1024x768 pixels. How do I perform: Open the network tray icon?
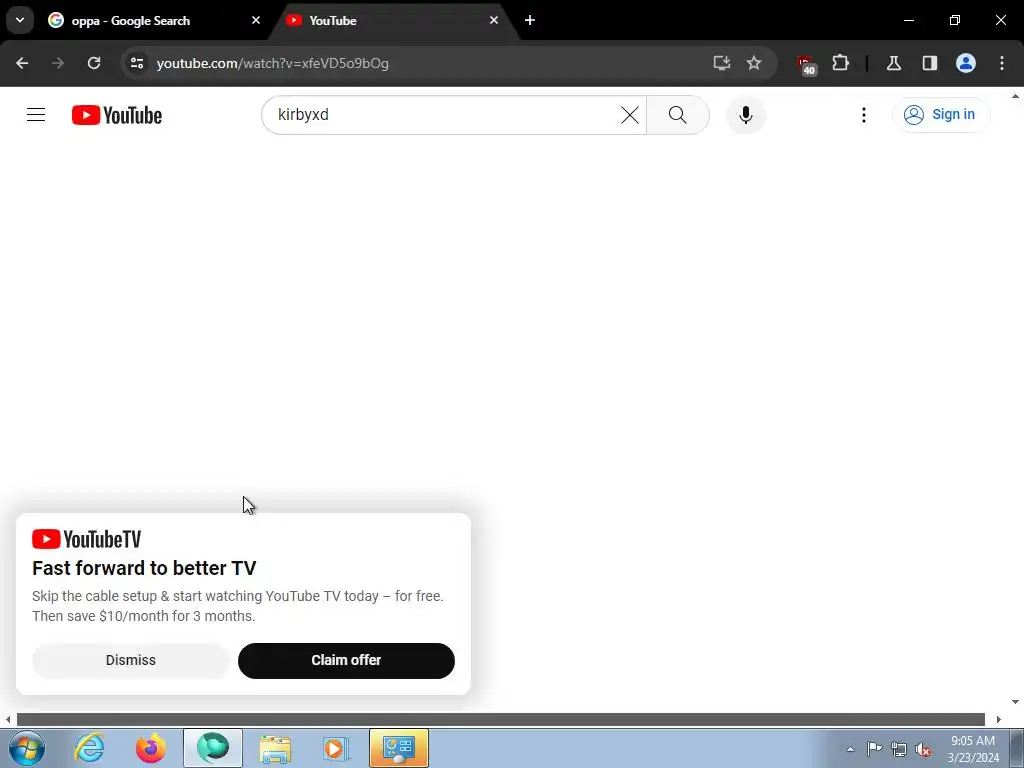pos(899,749)
